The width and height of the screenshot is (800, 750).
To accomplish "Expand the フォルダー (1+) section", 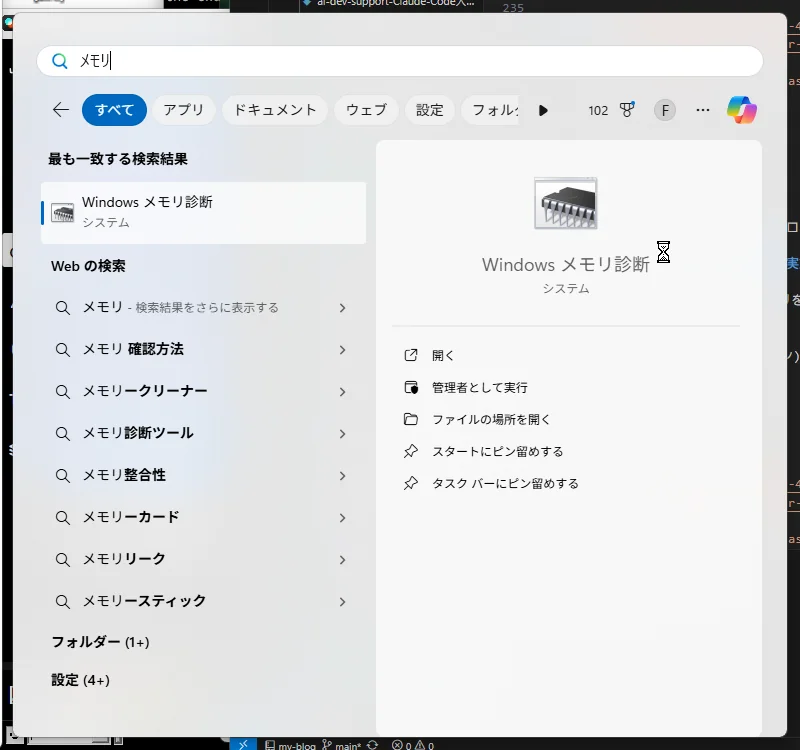I will click(x=100, y=642).
